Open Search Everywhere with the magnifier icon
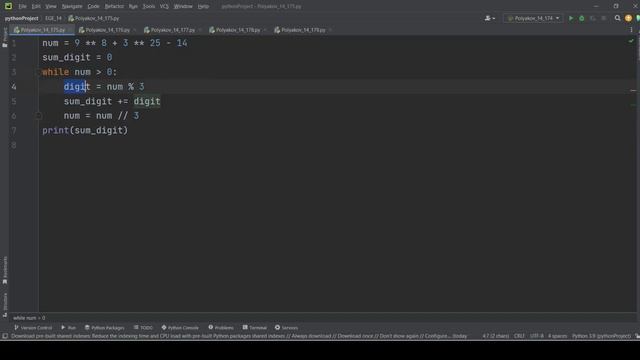This screenshot has width=640, height=360. pos(618,18)
